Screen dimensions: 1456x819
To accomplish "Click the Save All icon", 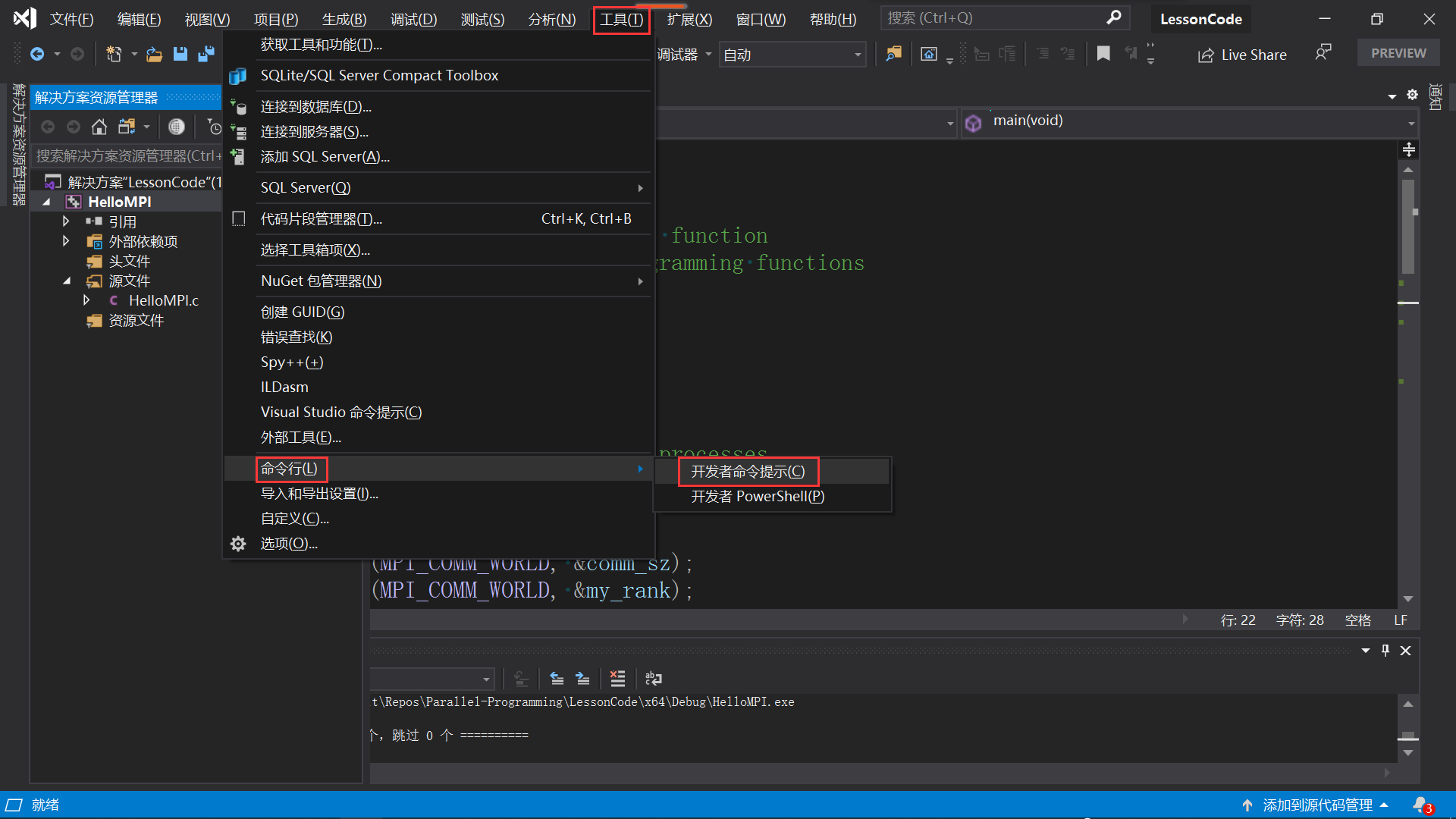I will click(205, 53).
